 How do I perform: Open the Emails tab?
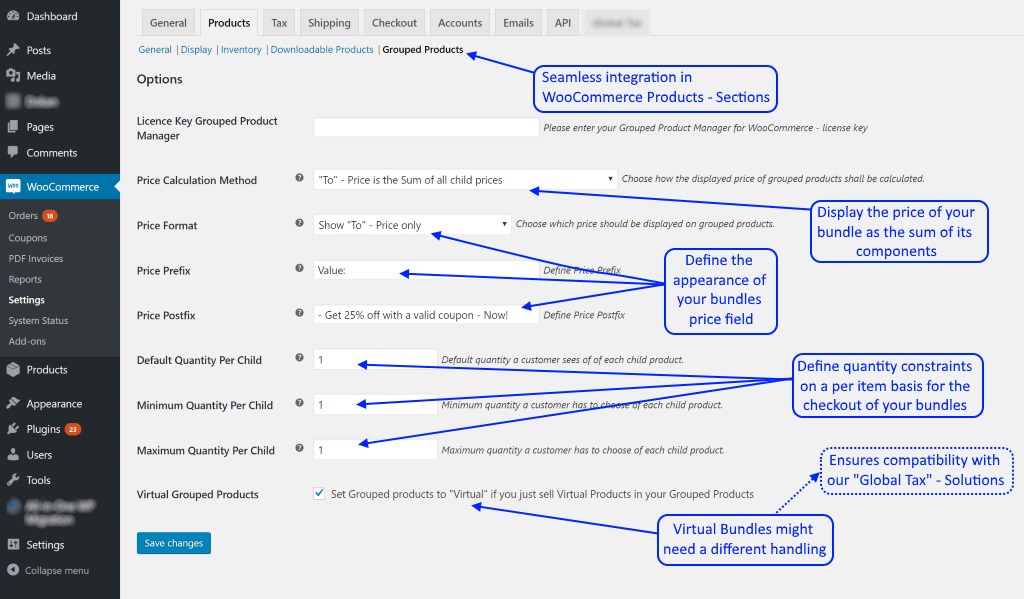[x=518, y=23]
